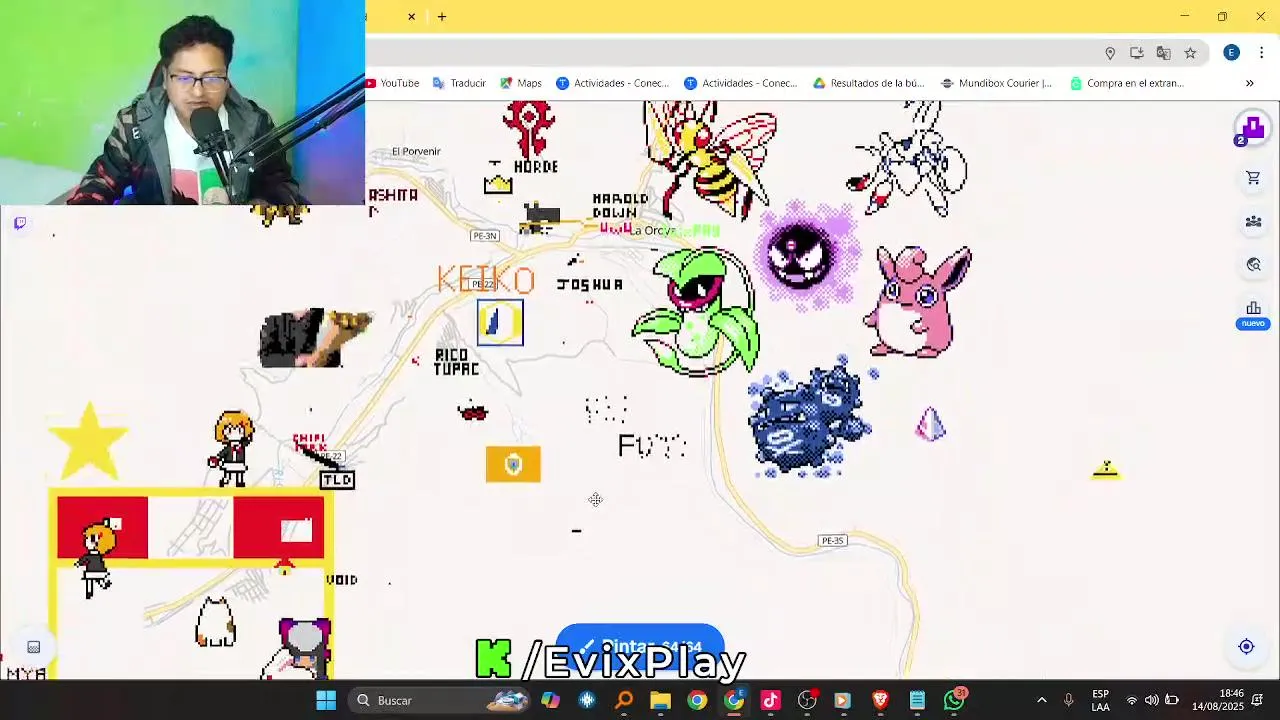Click the pink Wigglytuff pixel art on map
Screen dimensions: 1280x720
[x=918, y=301]
